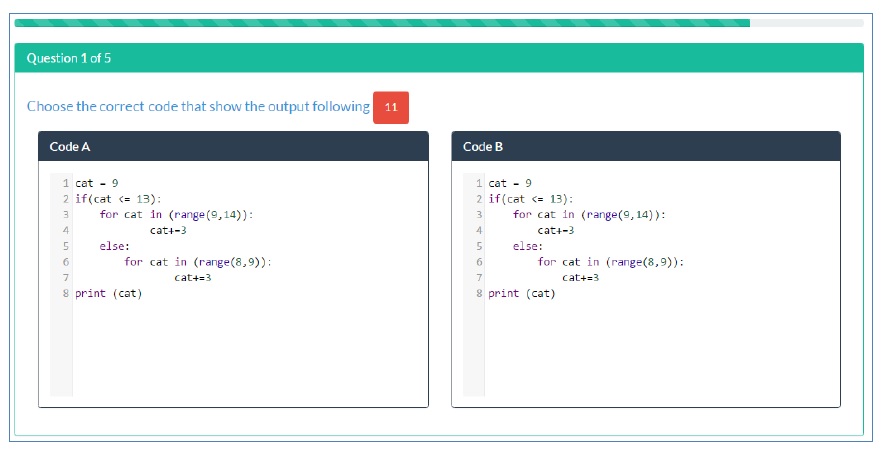Click the print (cat) line in Code B
This screenshot has height=450, width=882.
tap(521, 293)
